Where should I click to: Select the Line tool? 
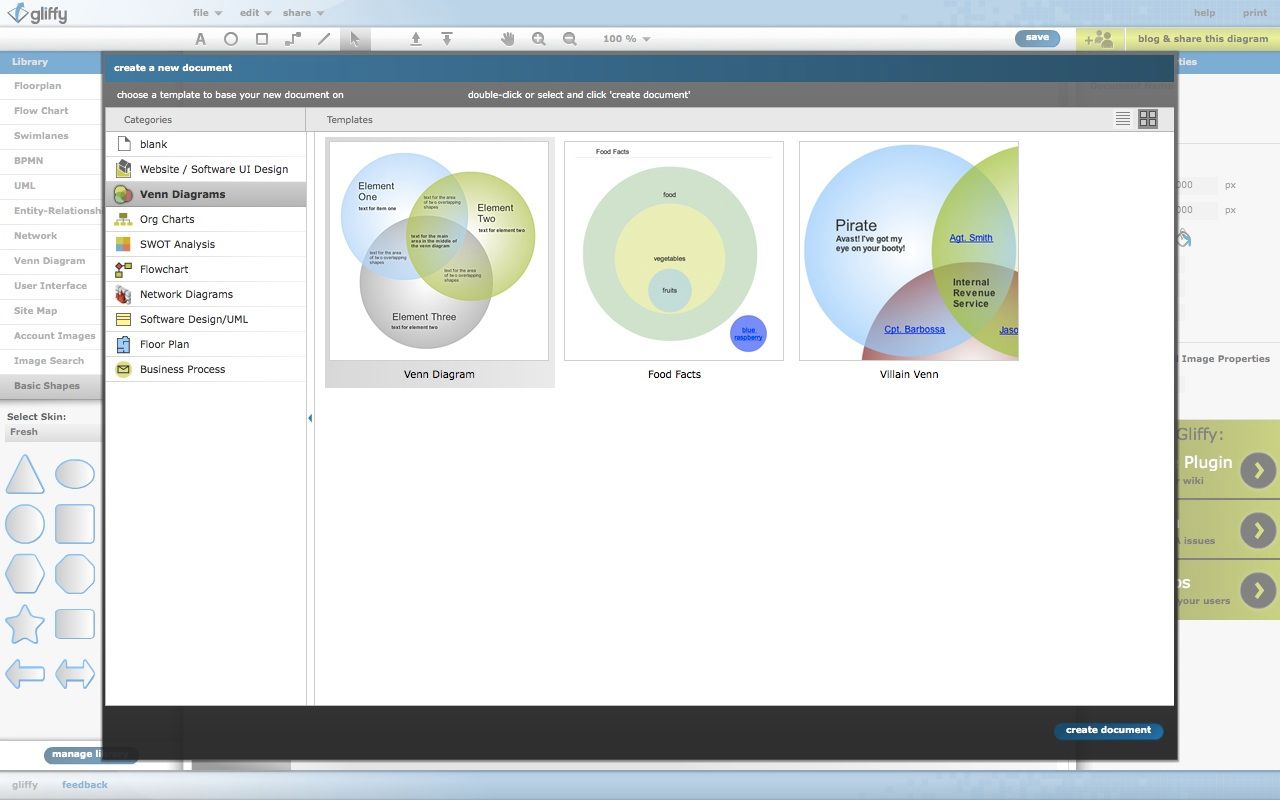coord(324,39)
